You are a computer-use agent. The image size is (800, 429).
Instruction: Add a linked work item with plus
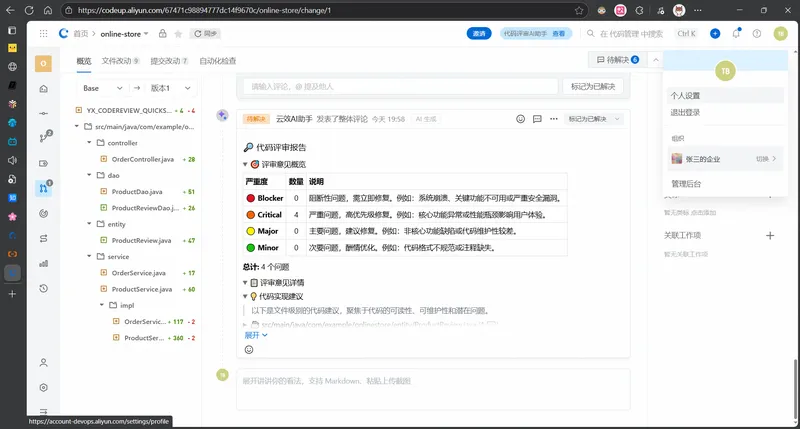click(770, 235)
